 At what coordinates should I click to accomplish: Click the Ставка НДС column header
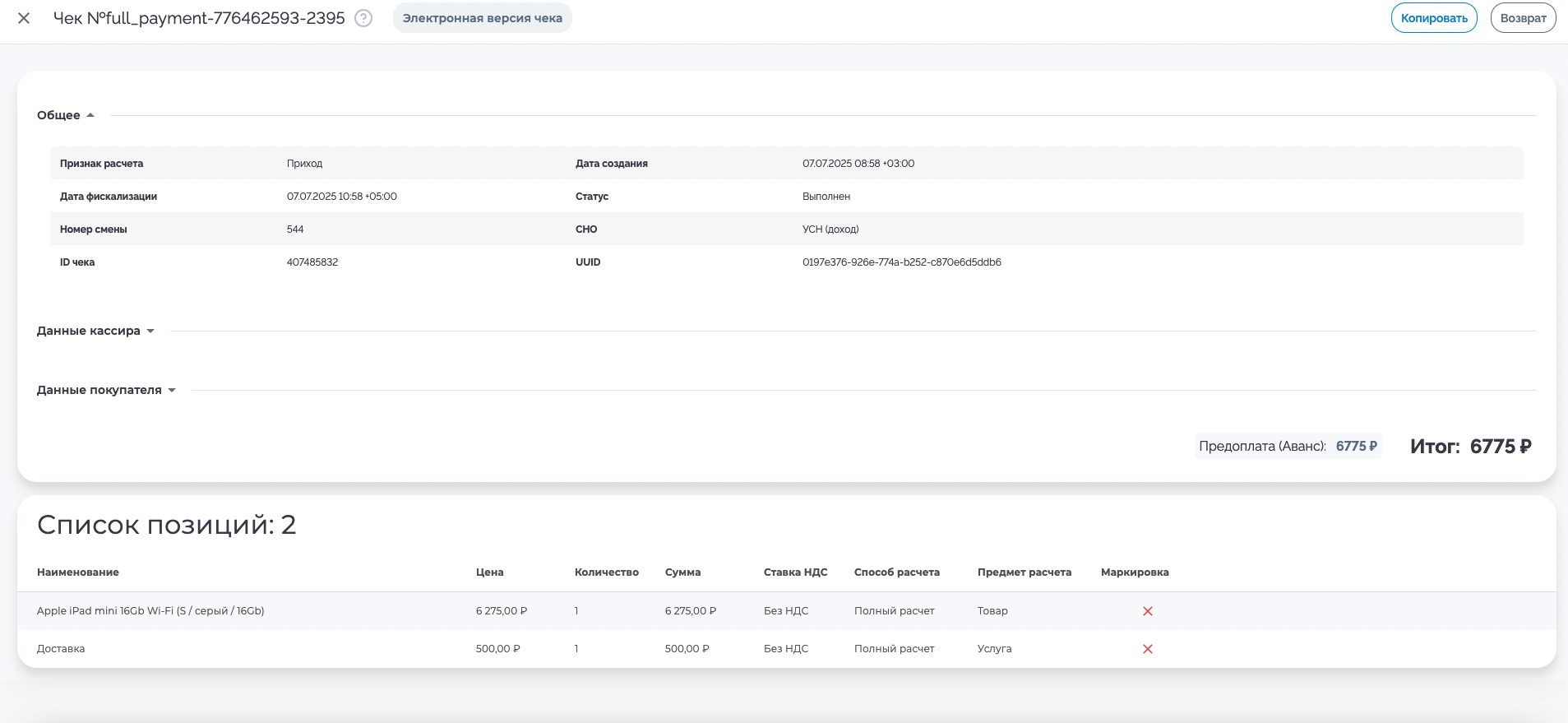(795, 572)
